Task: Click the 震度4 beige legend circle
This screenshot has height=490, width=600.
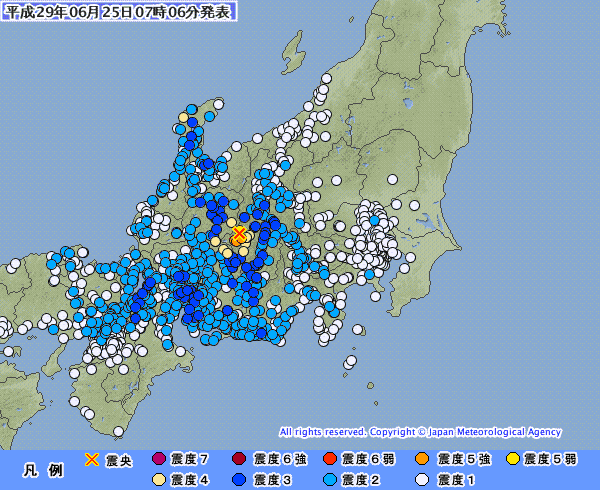Action: (158, 480)
